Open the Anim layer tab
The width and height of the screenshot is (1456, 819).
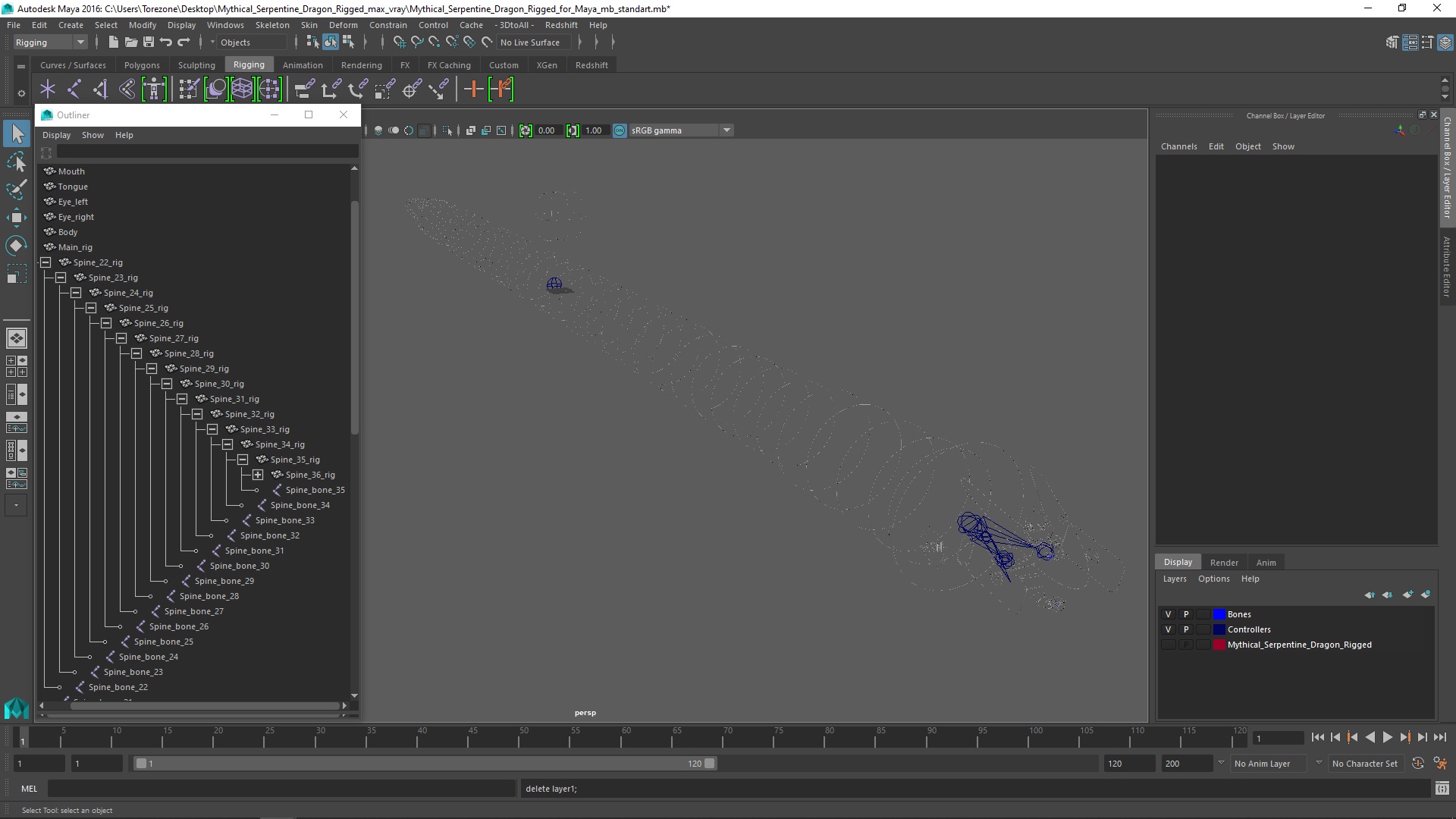[x=1266, y=563]
